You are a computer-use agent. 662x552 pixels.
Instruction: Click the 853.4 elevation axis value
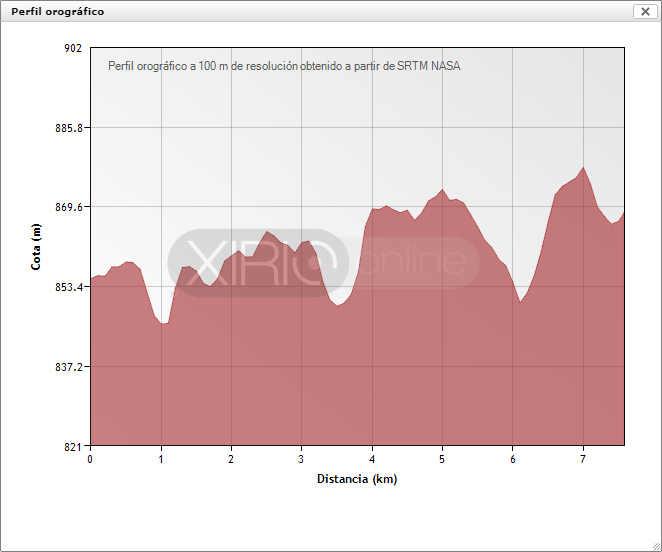[x=69, y=287]
